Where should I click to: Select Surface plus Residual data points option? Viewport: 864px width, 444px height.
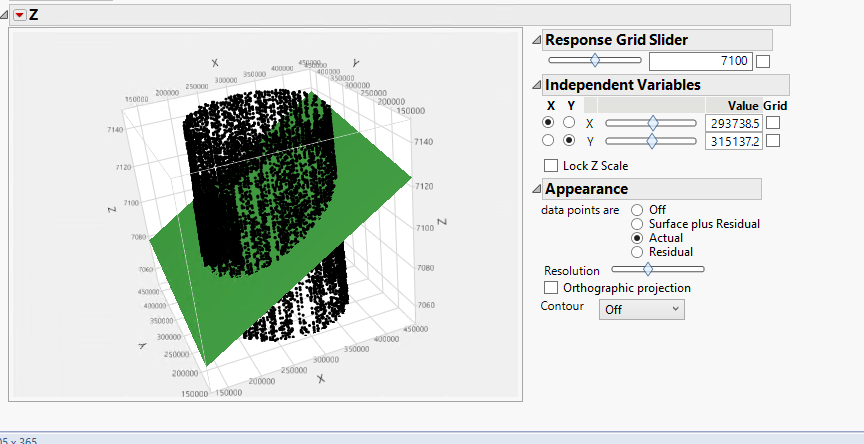pyautogui.click(x=636, y=224)
